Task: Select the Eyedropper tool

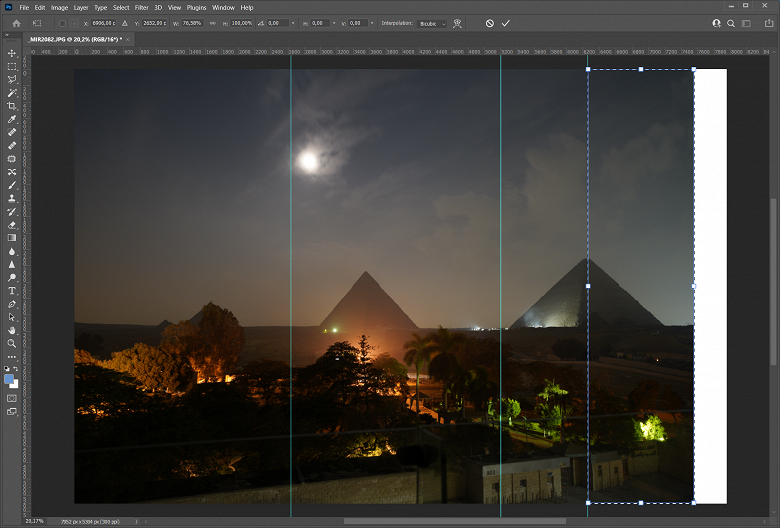Action: 12,119
